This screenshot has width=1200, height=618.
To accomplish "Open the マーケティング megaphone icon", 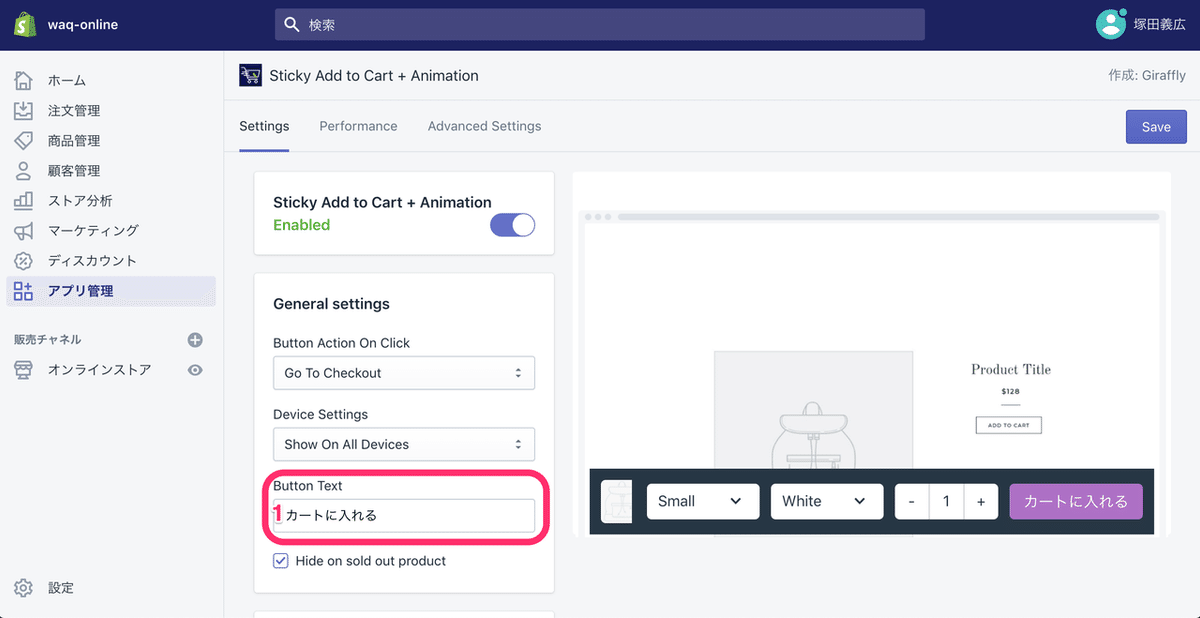I will point(24,230).
